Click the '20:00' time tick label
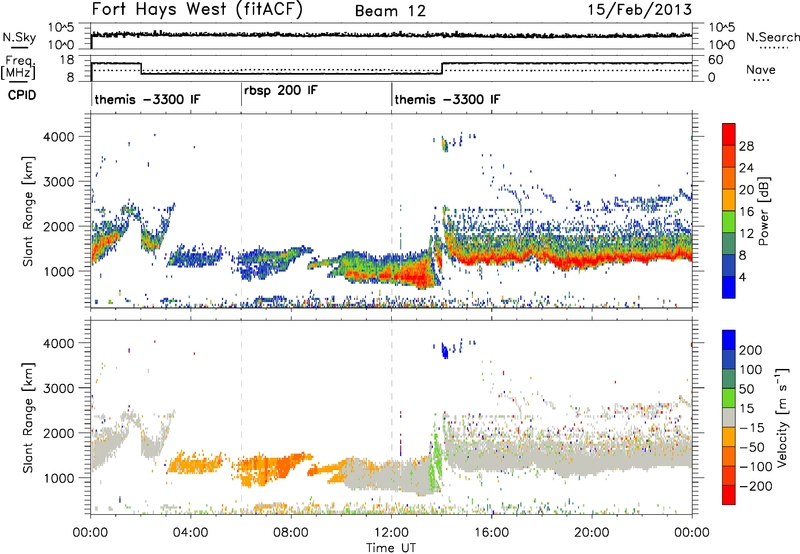Viewport: 800px width, 554px height. [592, 533]
